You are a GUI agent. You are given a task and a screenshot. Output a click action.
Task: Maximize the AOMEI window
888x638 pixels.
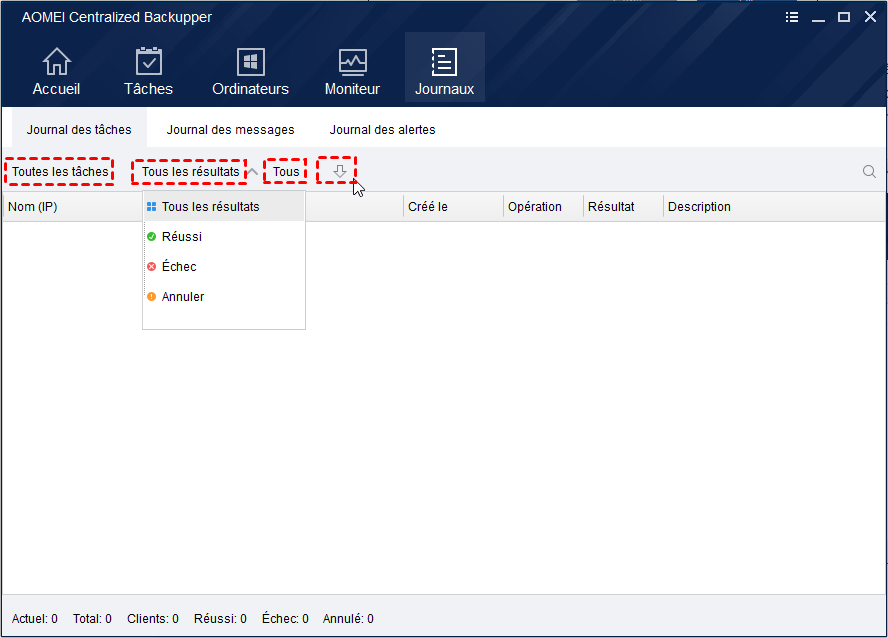click(x=844, y=17)
